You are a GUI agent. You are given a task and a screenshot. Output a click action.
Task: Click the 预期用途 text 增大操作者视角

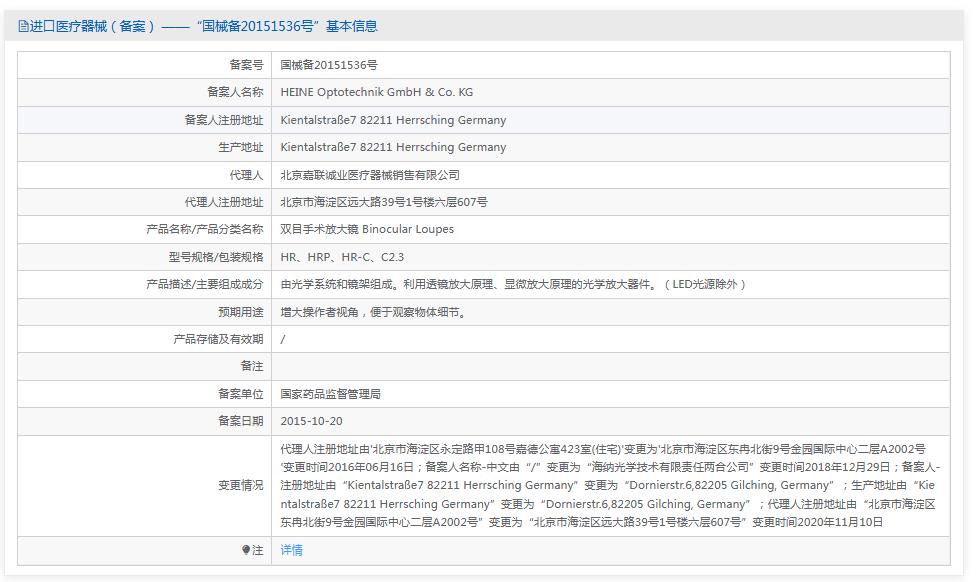[x=373, y=312]
